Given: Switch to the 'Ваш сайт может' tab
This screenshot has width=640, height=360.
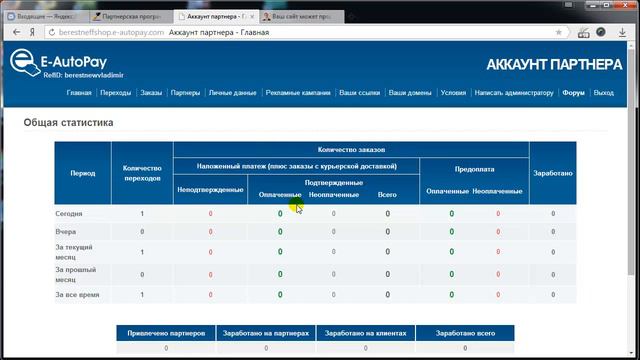Looking at the screenshot, I should [301, 17].
